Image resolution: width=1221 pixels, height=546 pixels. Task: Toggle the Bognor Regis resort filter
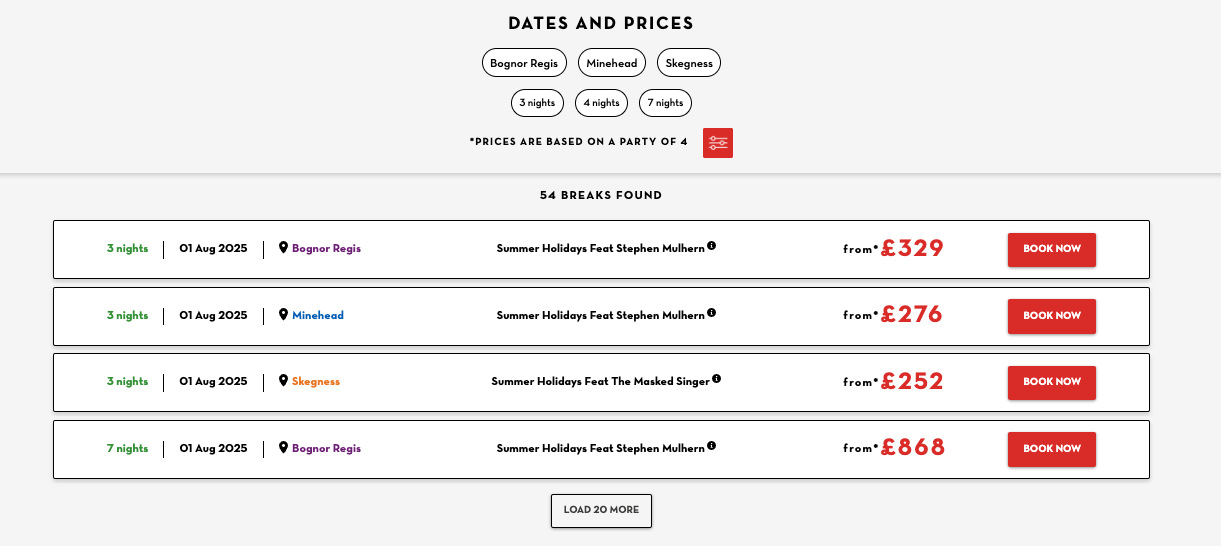[524, 63]
